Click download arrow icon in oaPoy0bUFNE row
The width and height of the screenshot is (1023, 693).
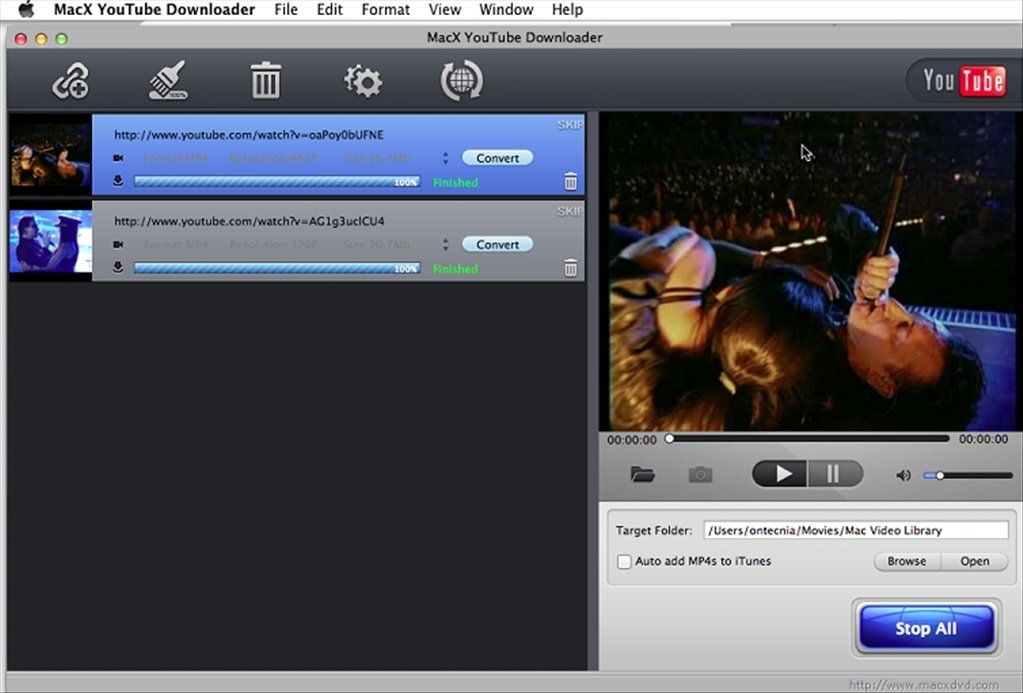pos(118,181)
